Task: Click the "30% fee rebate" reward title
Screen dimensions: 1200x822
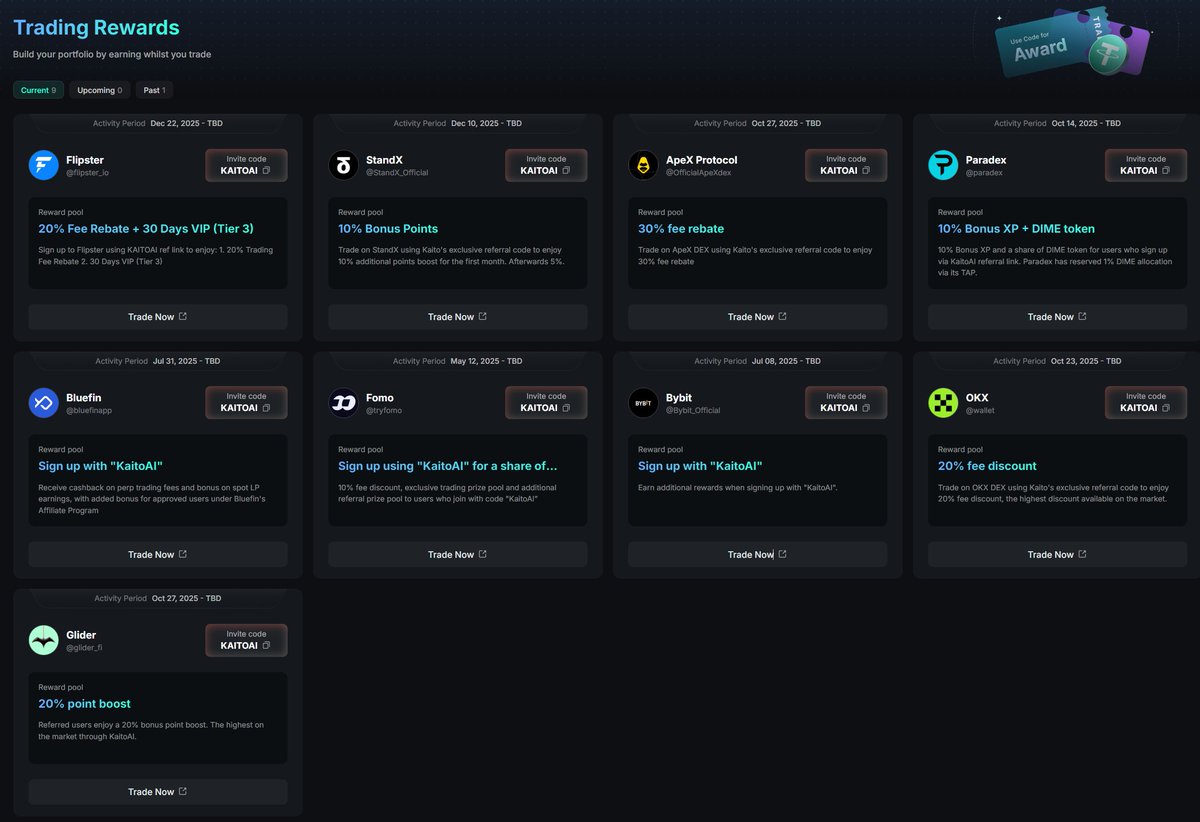Action: point(681,229)
